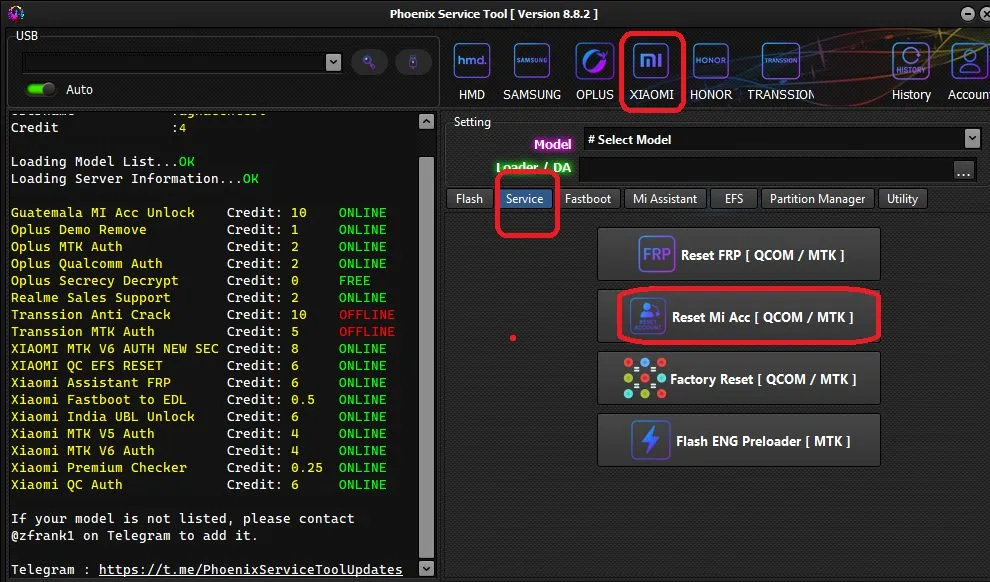Click Reset FRP [ QCOM / MTK ] button

tap(738, 254)
